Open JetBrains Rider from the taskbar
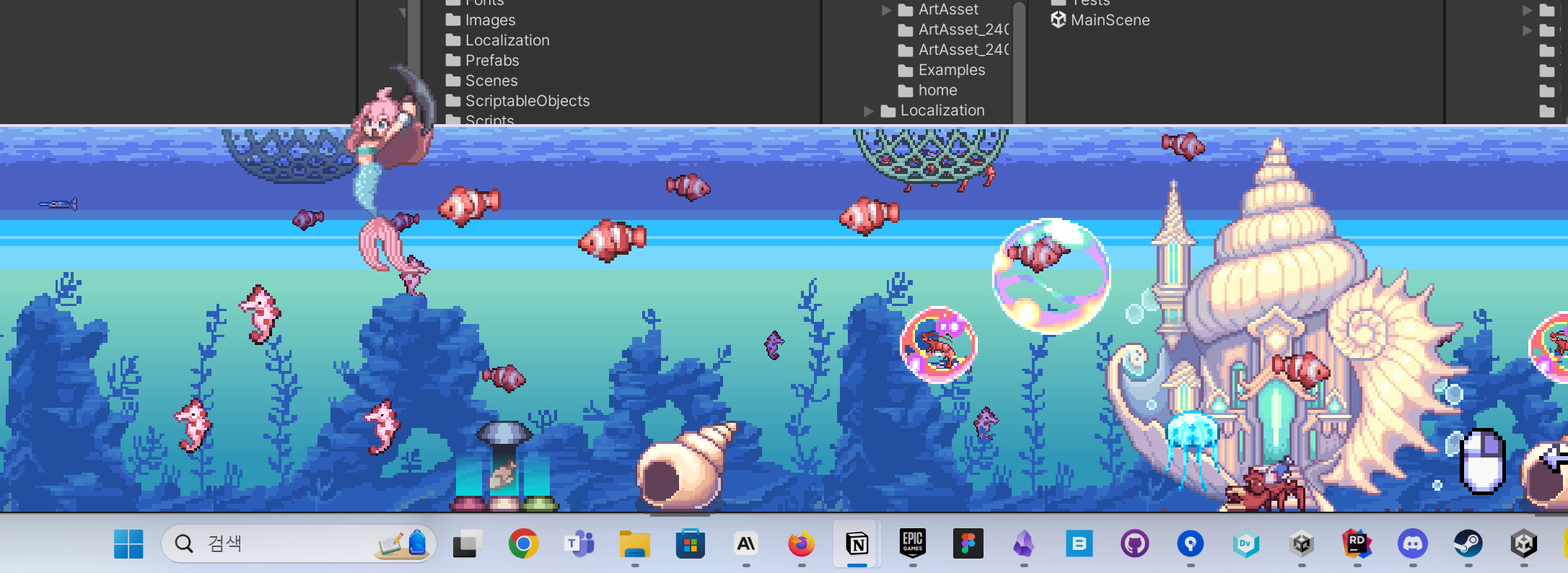 [x=1357, y=543]
